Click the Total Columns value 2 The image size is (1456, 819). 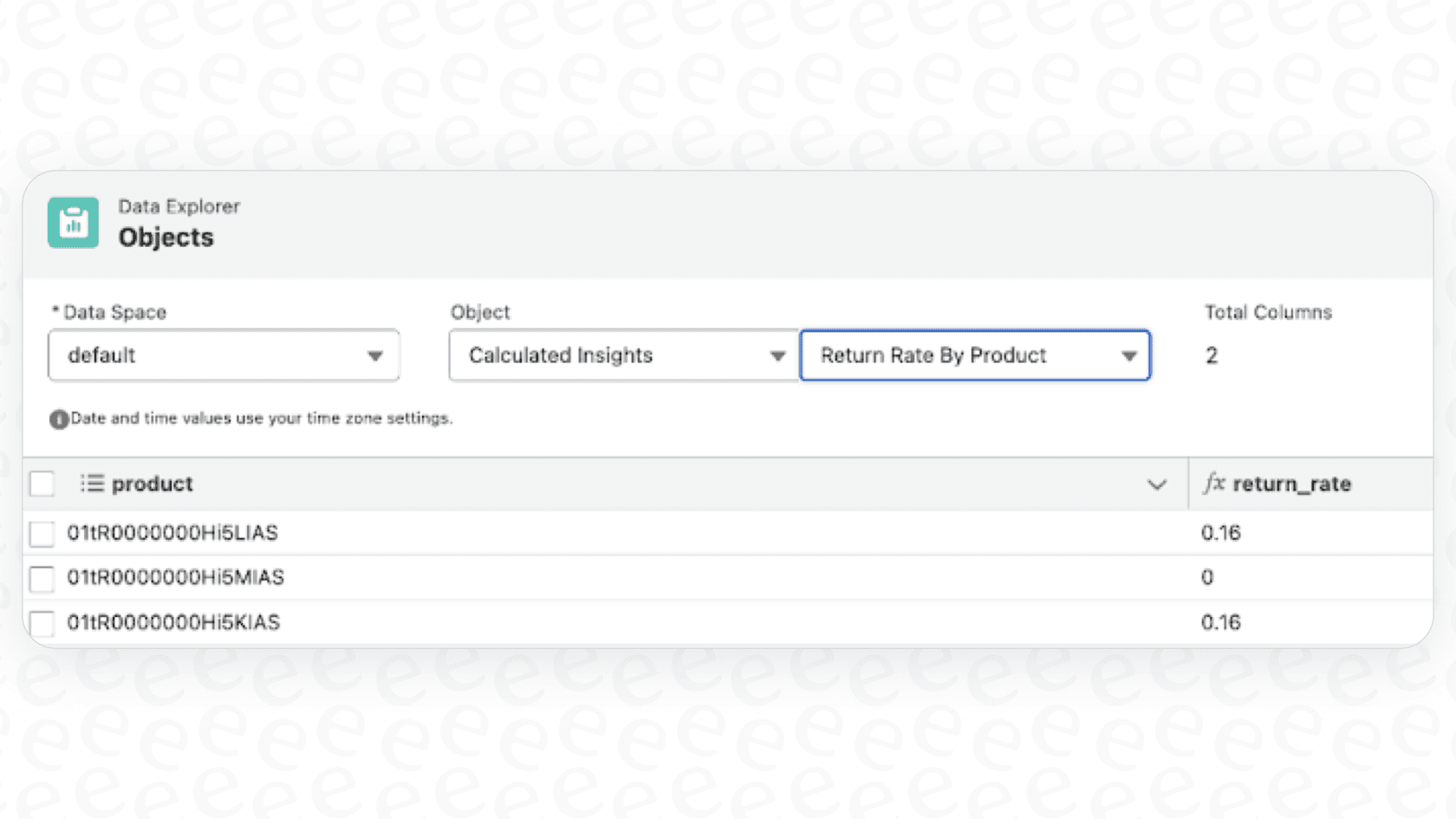point(1212,355)
